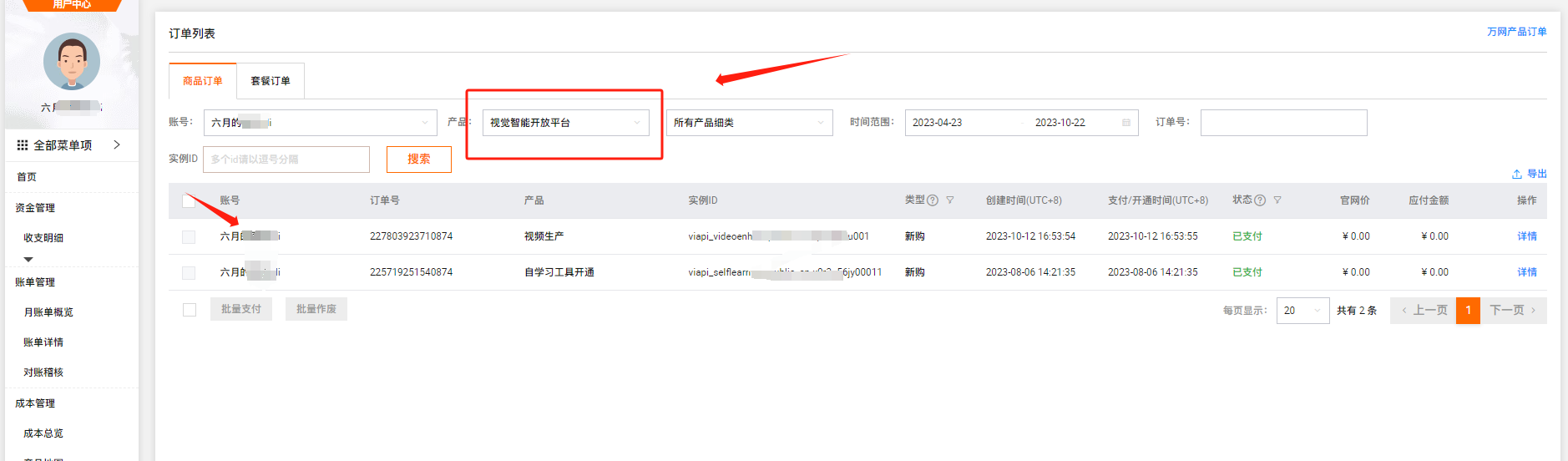Viewport: 1568px width, 461px height.
Task: Click order number 225719251540874
Action: click(412, 272)
